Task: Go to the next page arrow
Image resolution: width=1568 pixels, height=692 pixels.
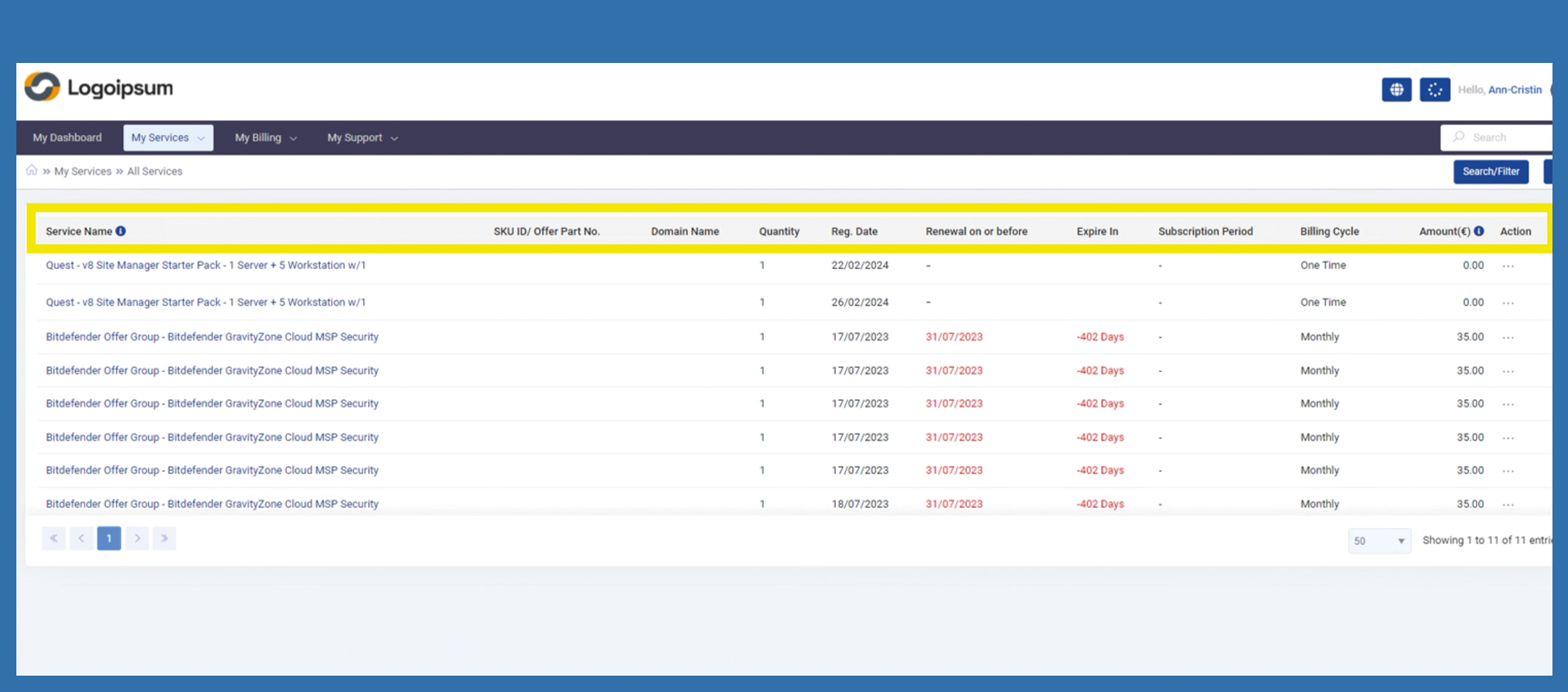Action: 137,538
